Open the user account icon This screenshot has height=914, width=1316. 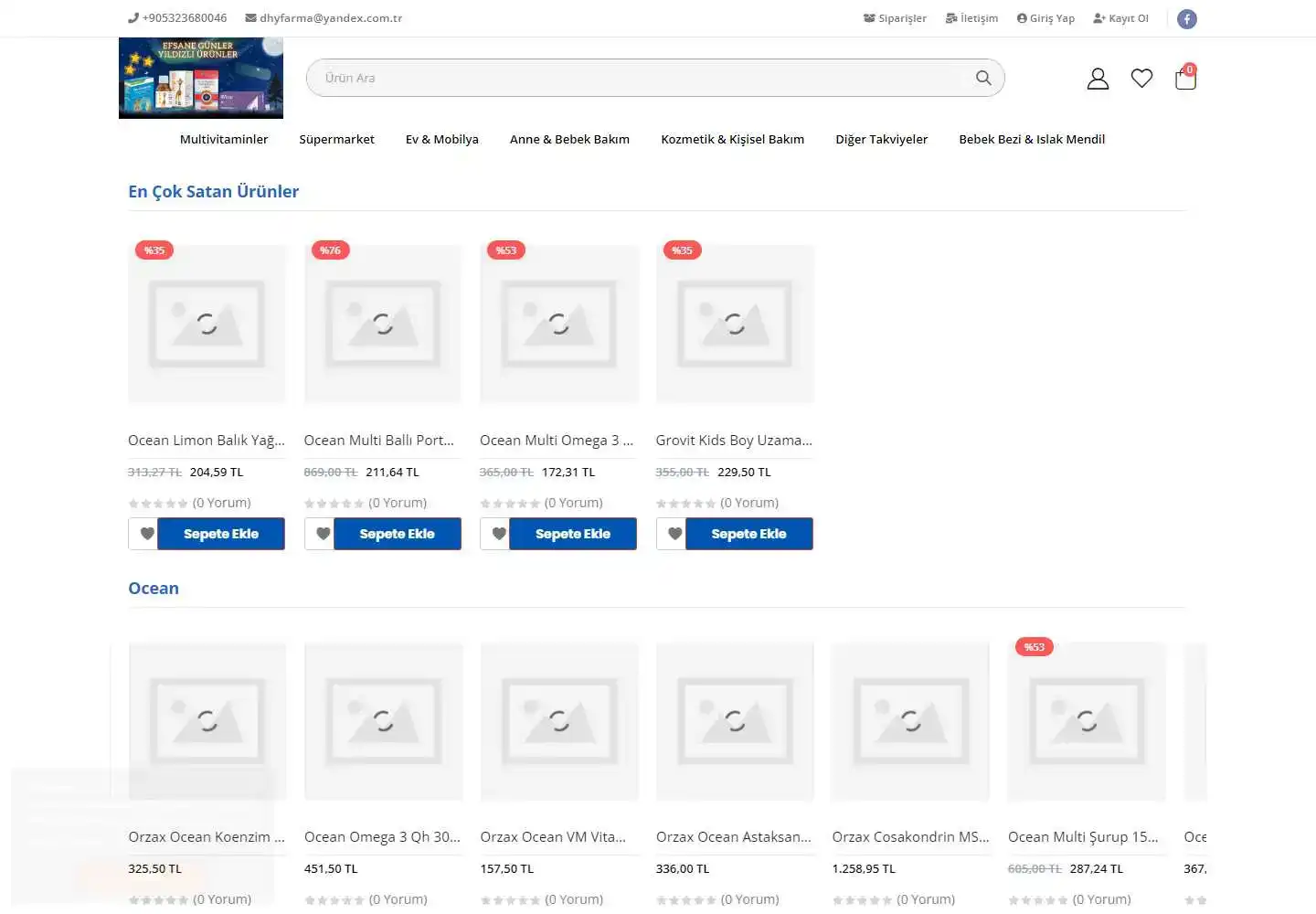click(x=1098, y=79)
